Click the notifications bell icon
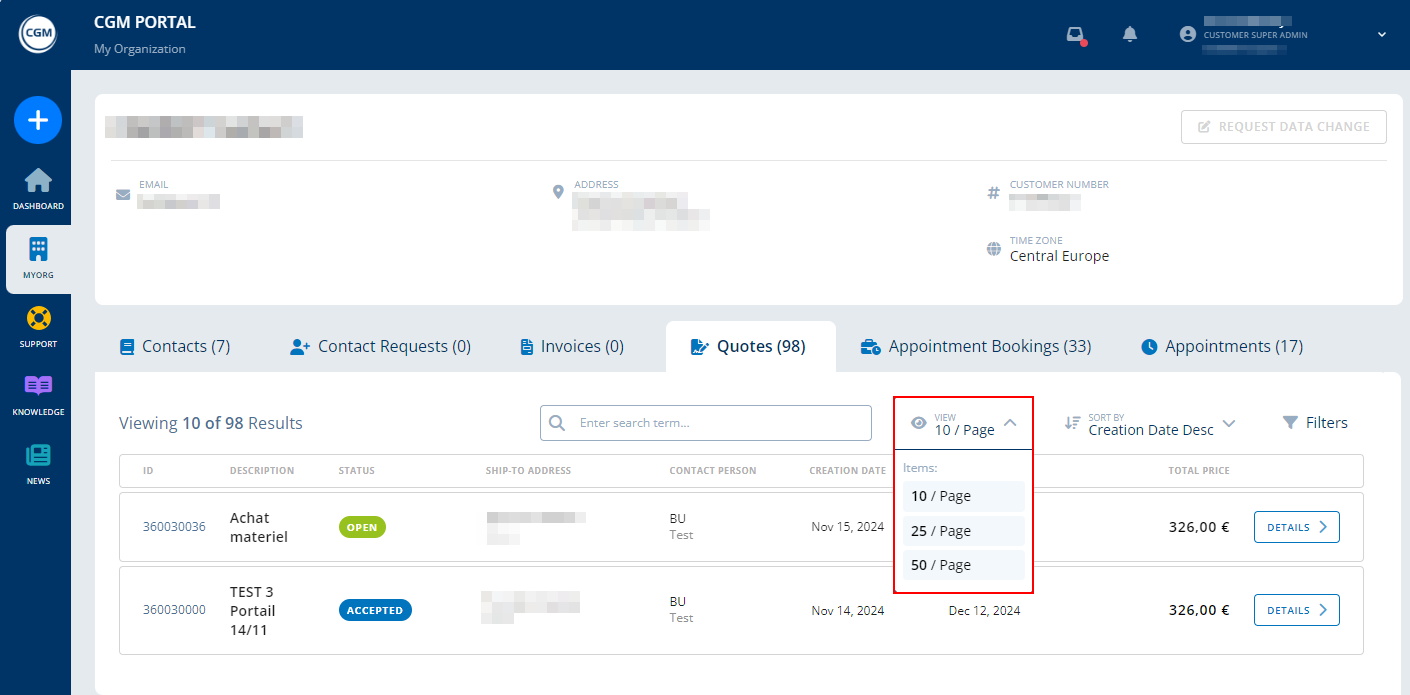The width and height of the screenshot is (1410, 695). [1130, 35]
